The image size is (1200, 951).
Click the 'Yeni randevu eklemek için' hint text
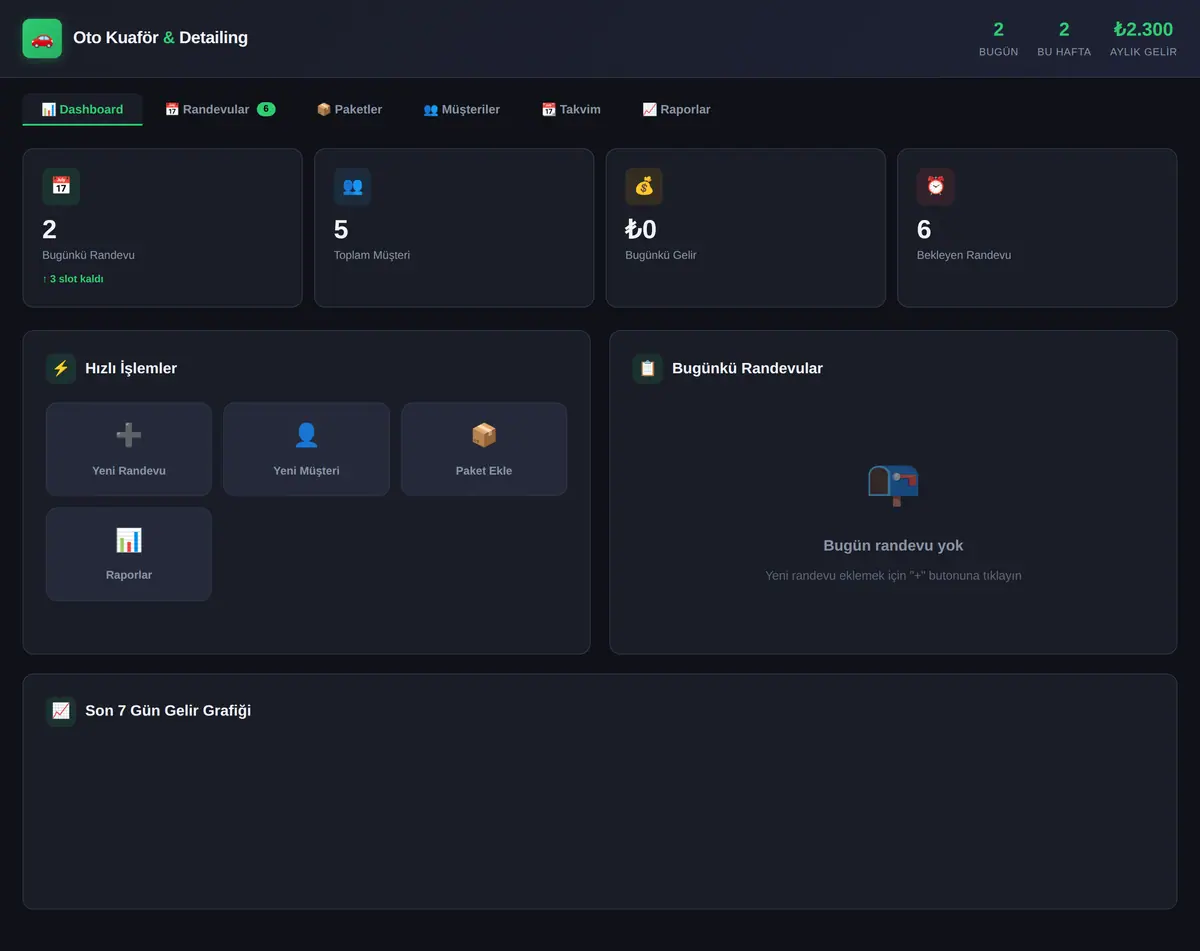coord(893,576)
